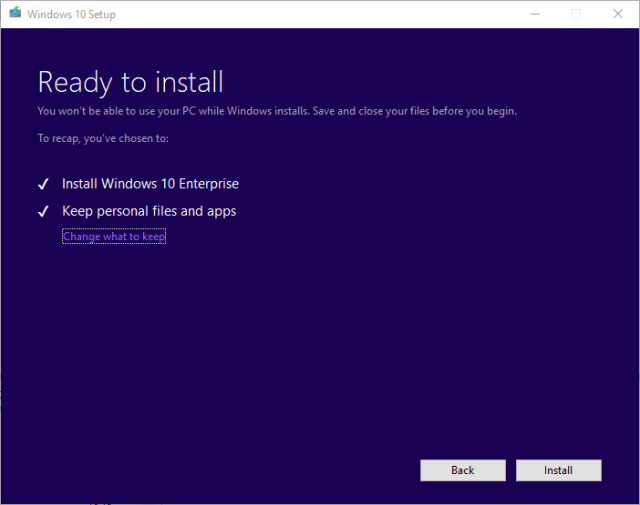Screen dimensions: 640x505
Task: Click the 'To recap, you've chosen to' line
Action: coord(103,138)
